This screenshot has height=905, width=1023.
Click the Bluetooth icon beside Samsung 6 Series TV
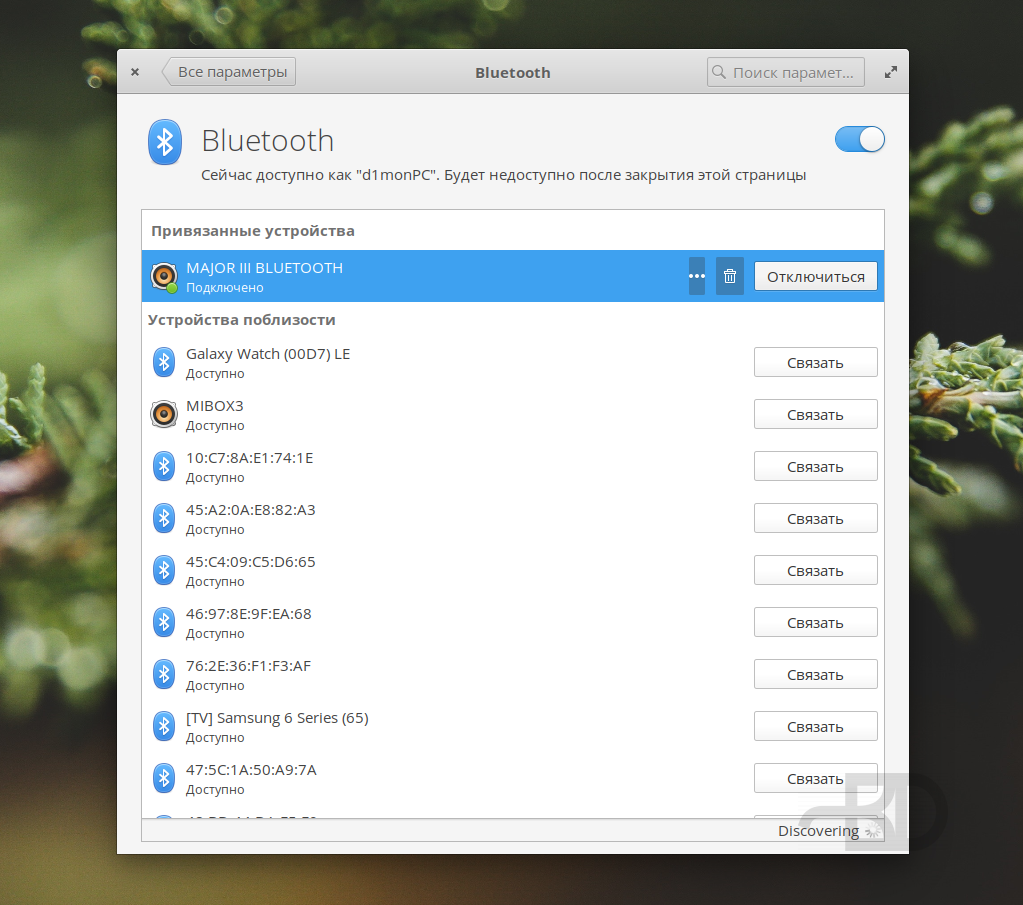pos(164,726)
